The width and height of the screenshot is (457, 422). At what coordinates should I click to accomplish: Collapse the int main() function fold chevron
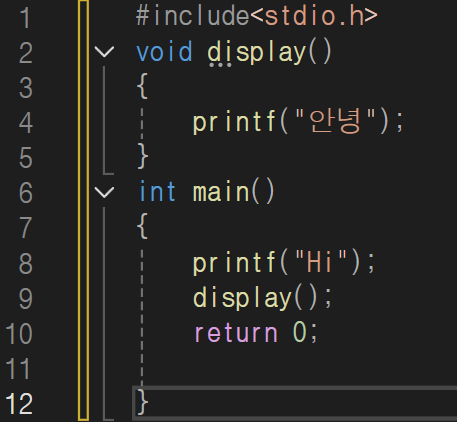104,192
